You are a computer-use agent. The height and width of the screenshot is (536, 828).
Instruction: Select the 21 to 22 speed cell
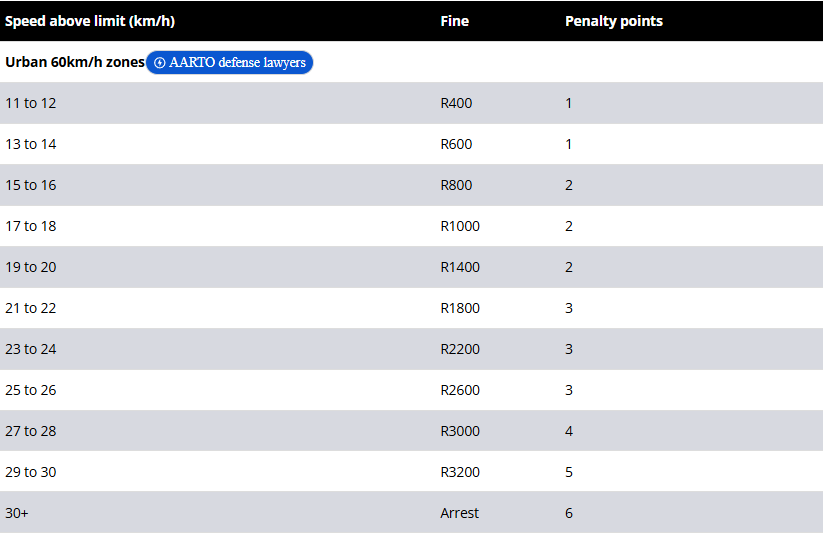point(31,308)
